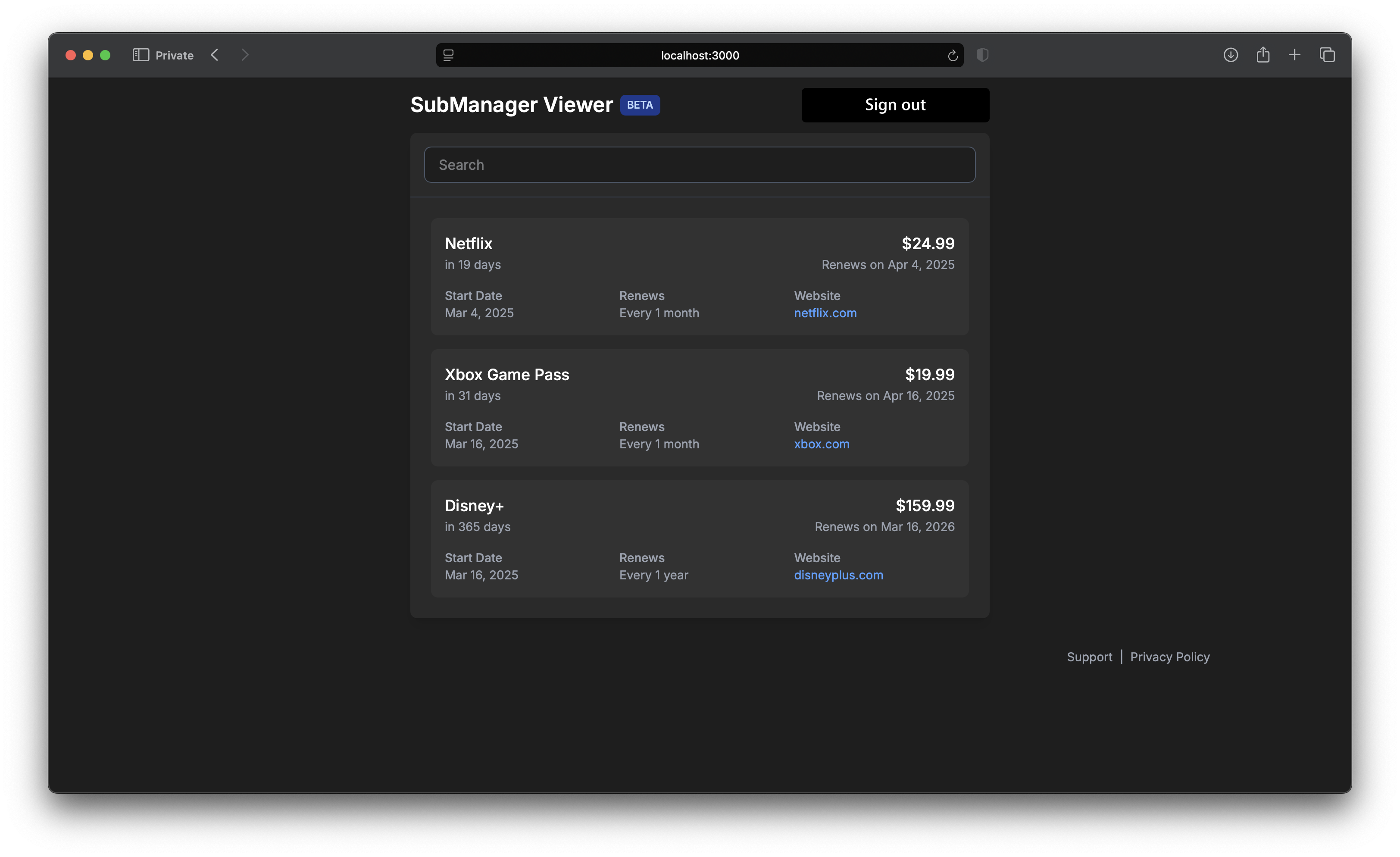This screenshot has height=857, width=1400.
Task: Click the green full-screen button
Action: (x=105, y=55)
